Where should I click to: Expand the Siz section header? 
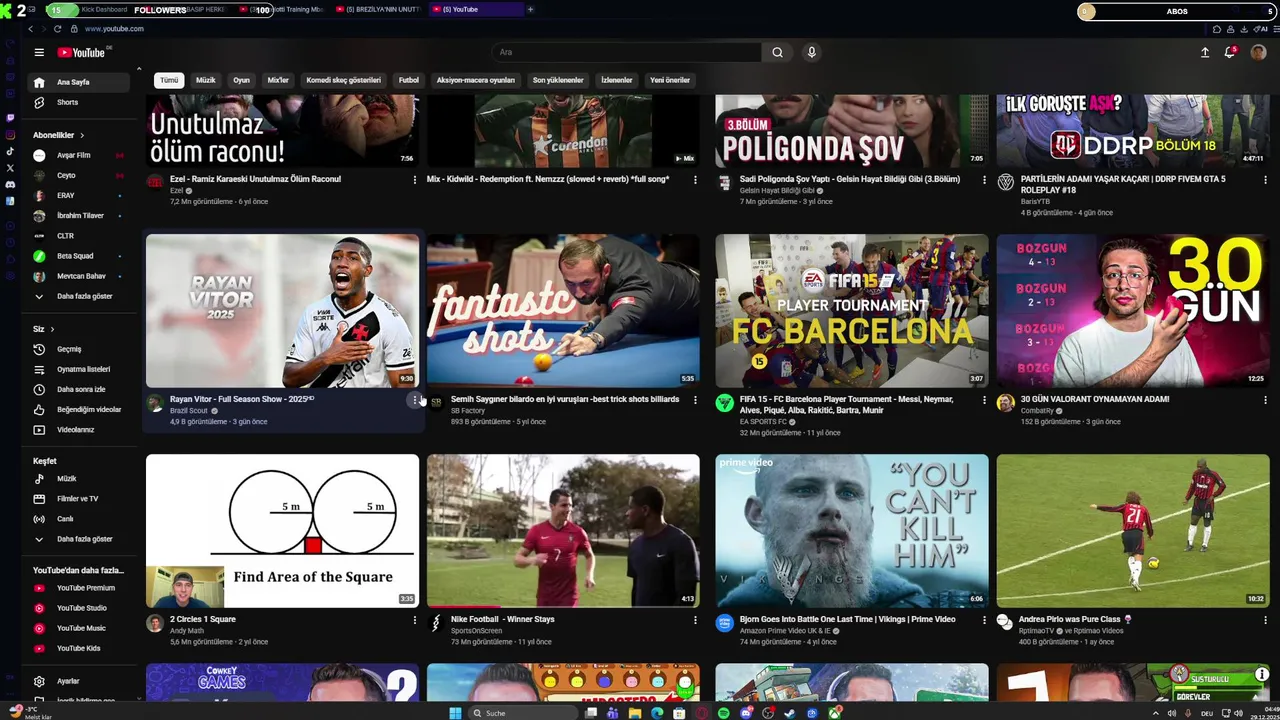tap(44, 329)
